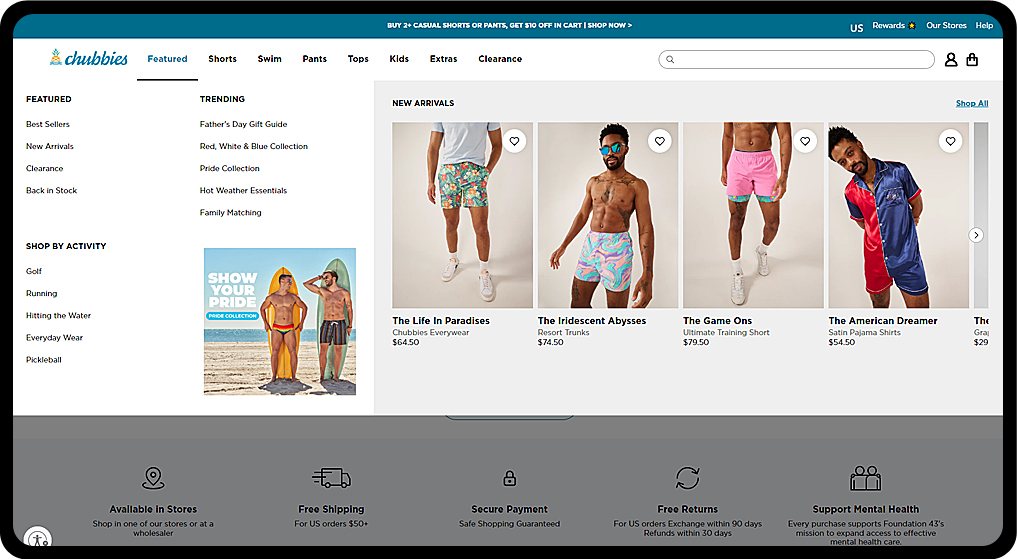
Task: Favorite The Game Ons with heart
Action: click(x=805, y=141)
